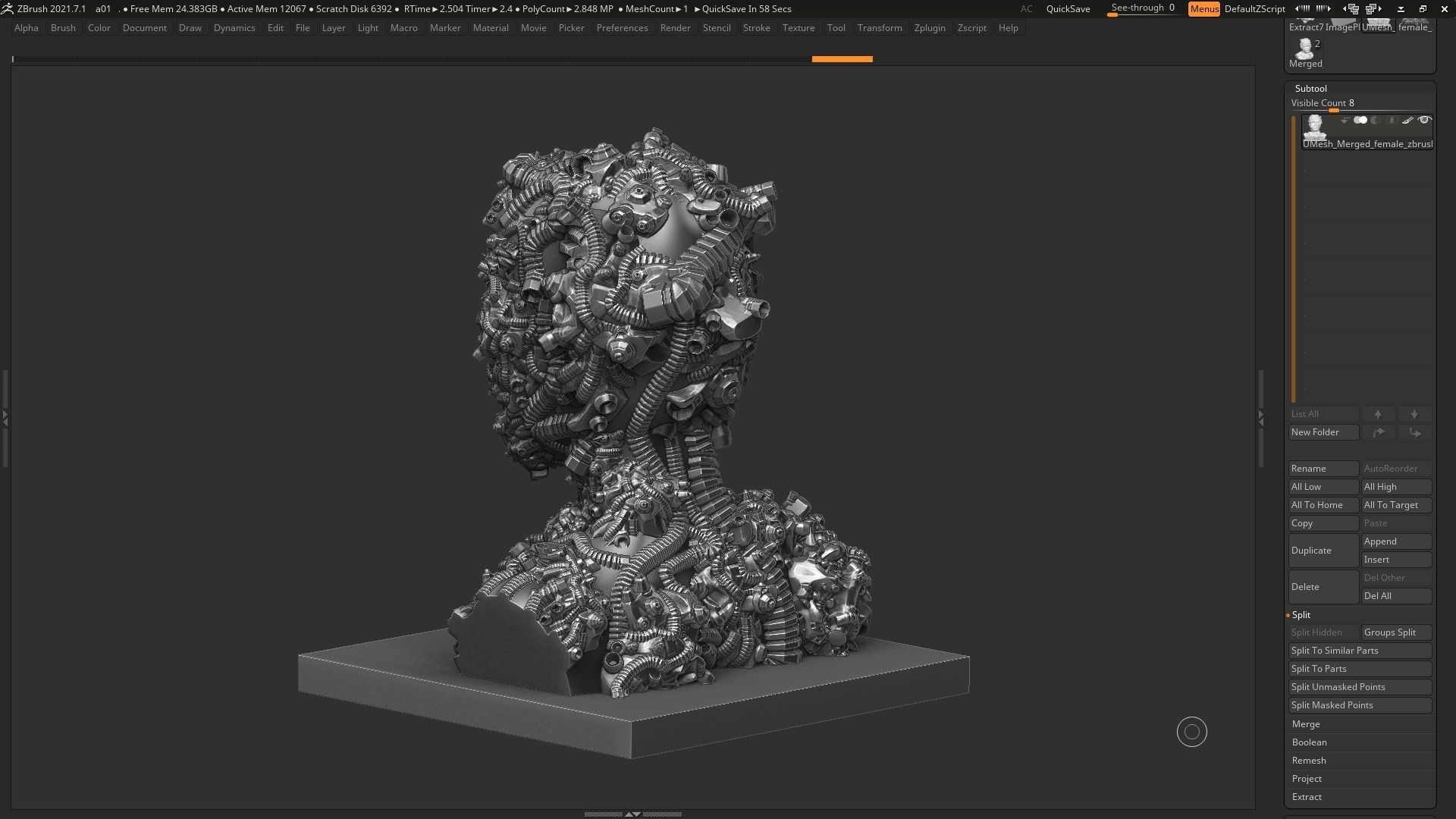This screenshot has height=819, width=1456.
Task: Click the Merged tool thumbnail icon
Action: 1305,49
